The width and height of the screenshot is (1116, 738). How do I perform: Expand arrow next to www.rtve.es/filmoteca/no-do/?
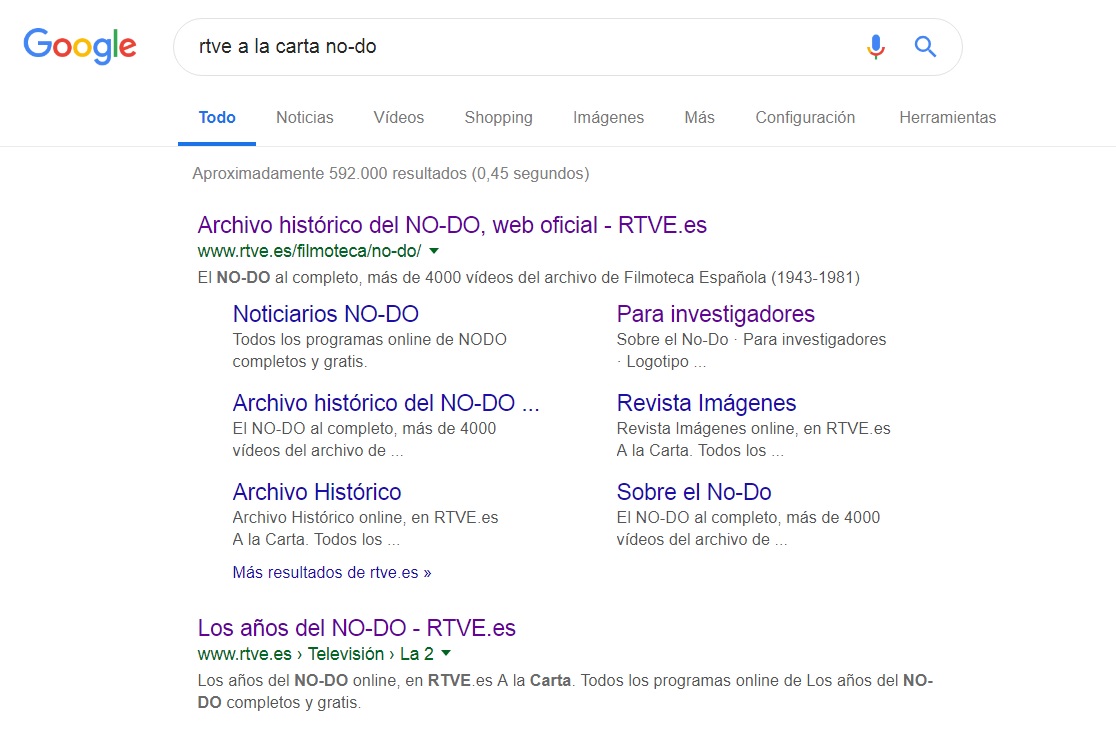tap(434, 251)
